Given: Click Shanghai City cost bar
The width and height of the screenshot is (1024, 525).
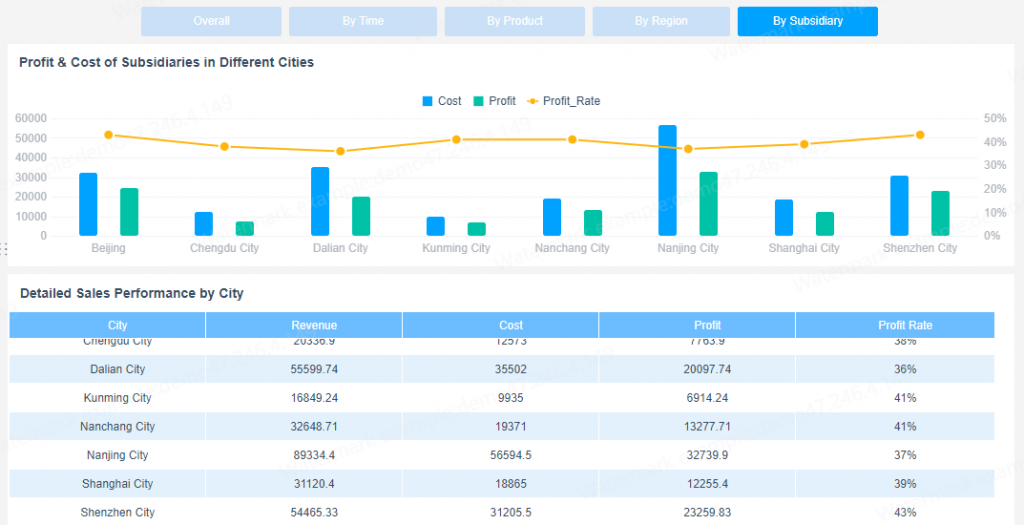Looking at the screenshot, I should pos(784,218).
